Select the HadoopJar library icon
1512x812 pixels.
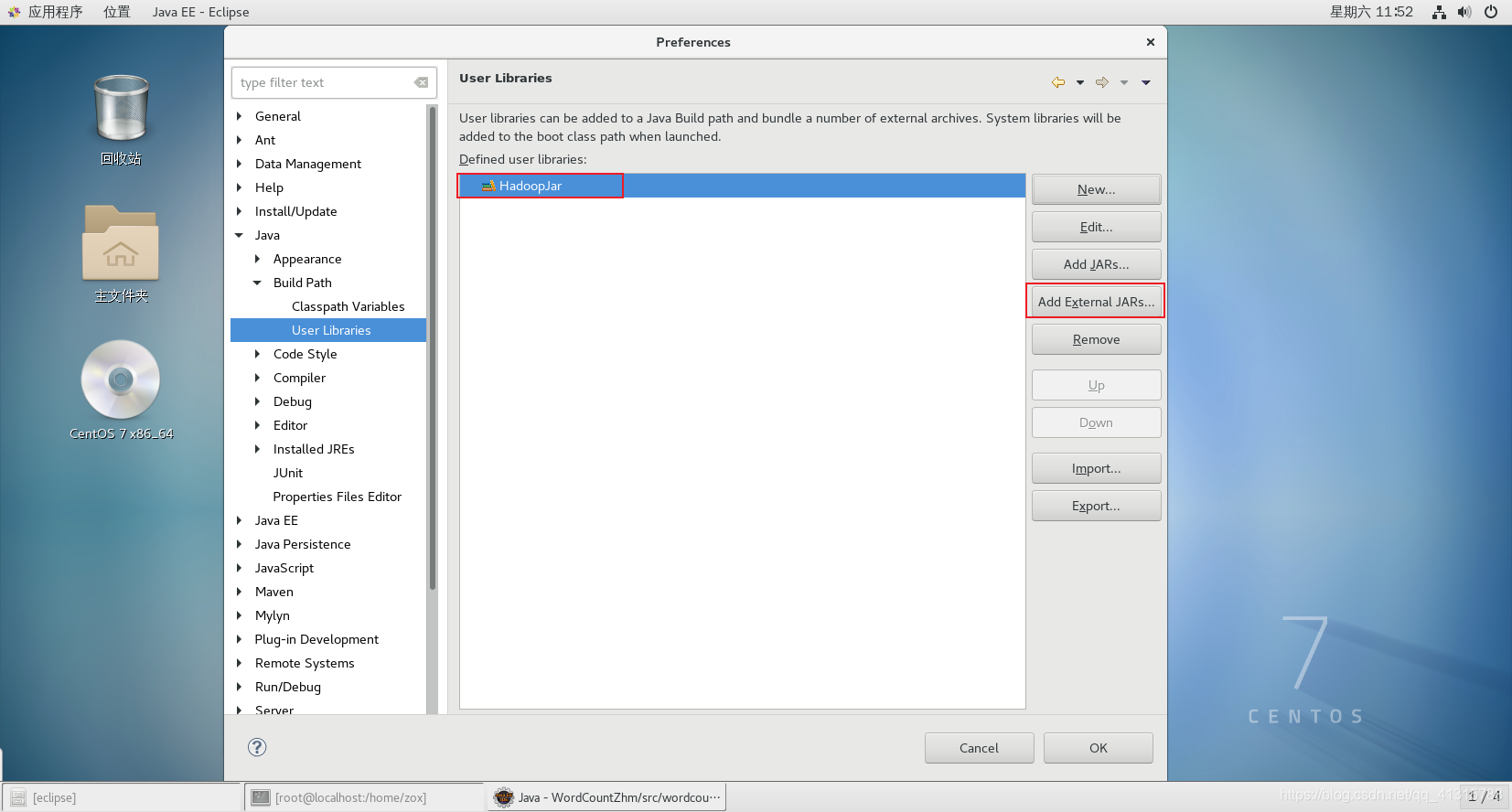tap(488, 186)
